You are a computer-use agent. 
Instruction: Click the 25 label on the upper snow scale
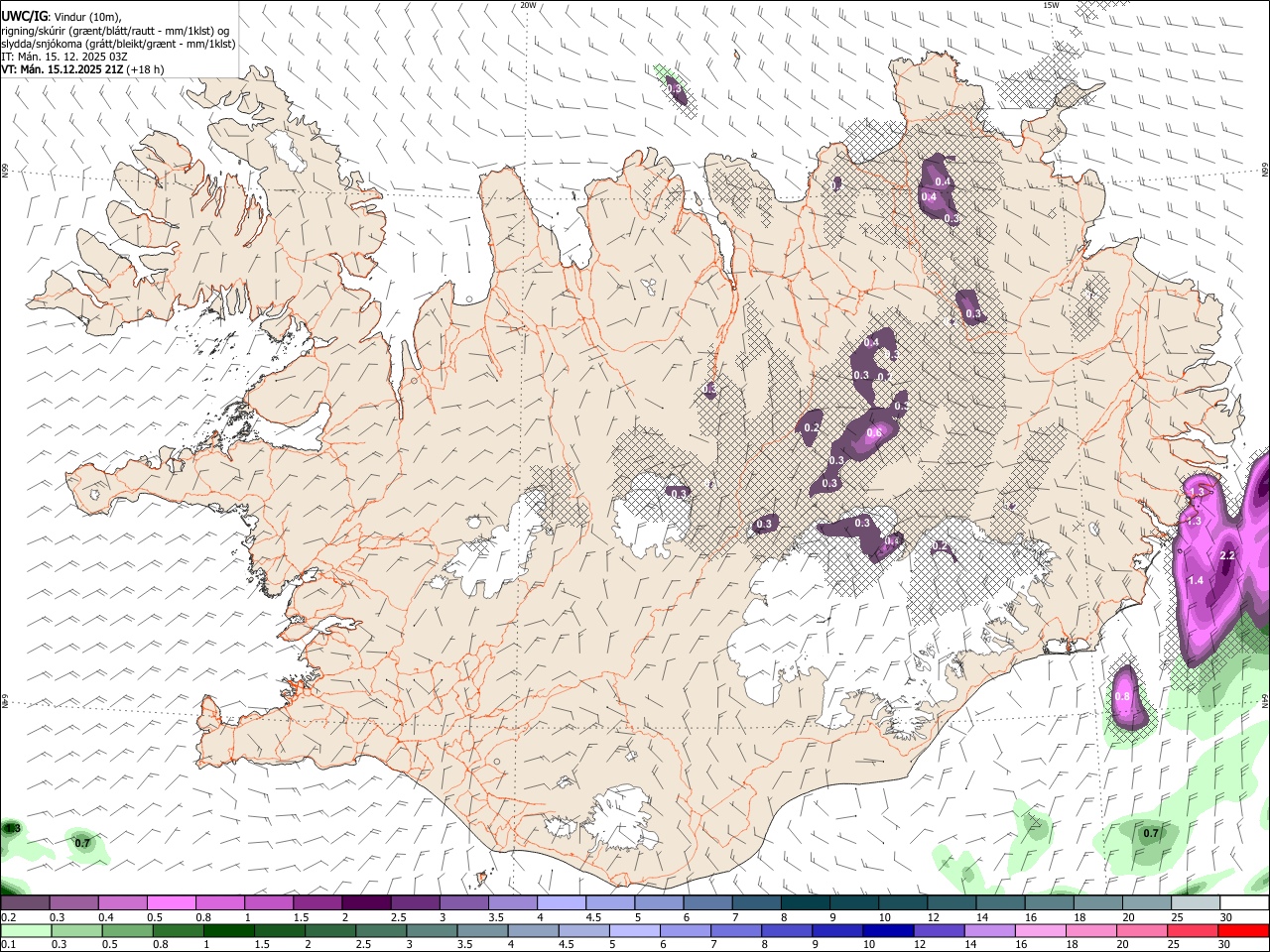1177,917
